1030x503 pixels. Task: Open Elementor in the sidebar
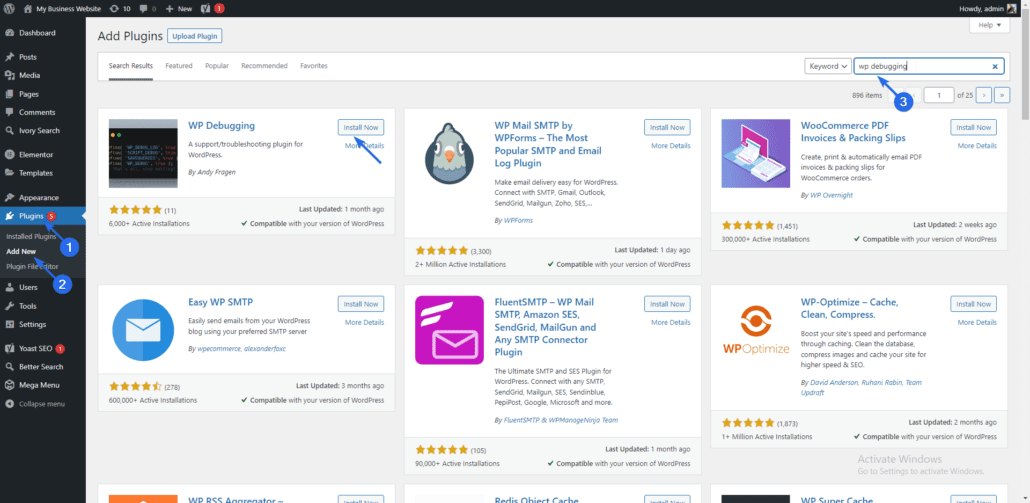pyautogui.click(x=36, y=155)
